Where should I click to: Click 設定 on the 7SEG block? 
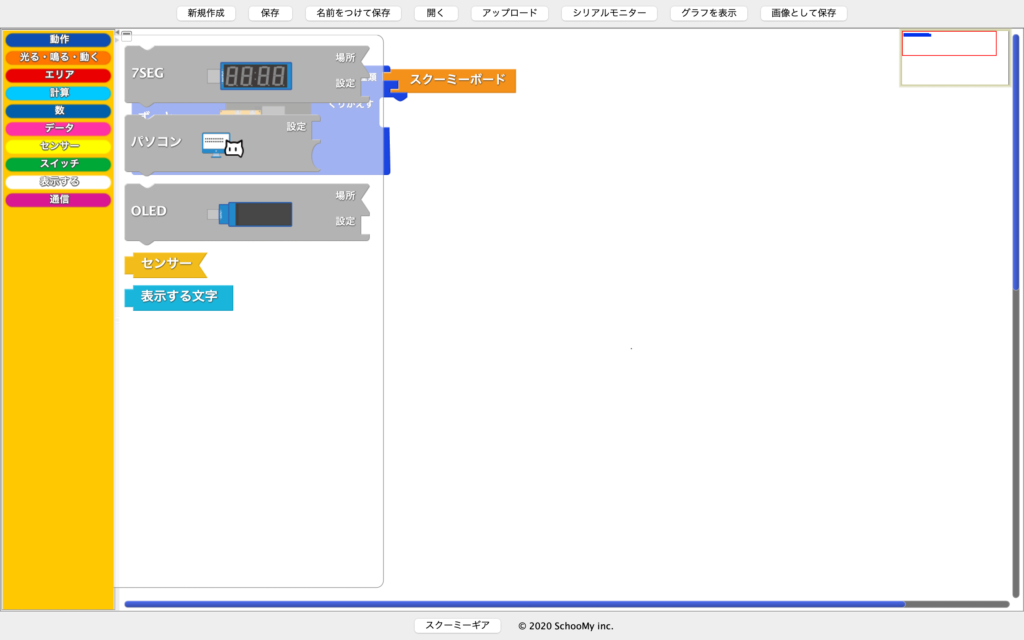(345, 84)
